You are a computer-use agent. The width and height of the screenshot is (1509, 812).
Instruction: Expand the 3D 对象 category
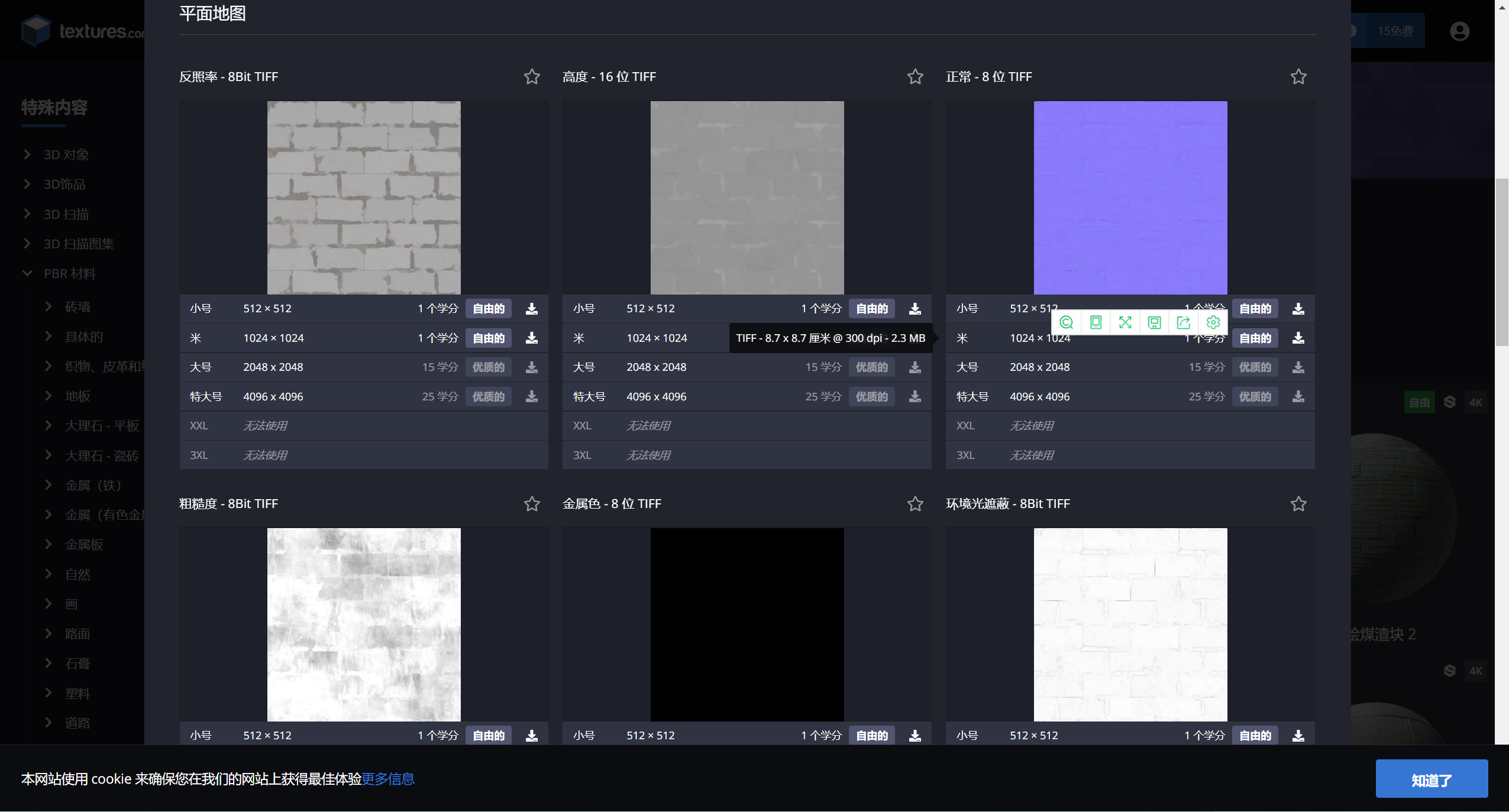pyautogui.click(x=27, y=154)
